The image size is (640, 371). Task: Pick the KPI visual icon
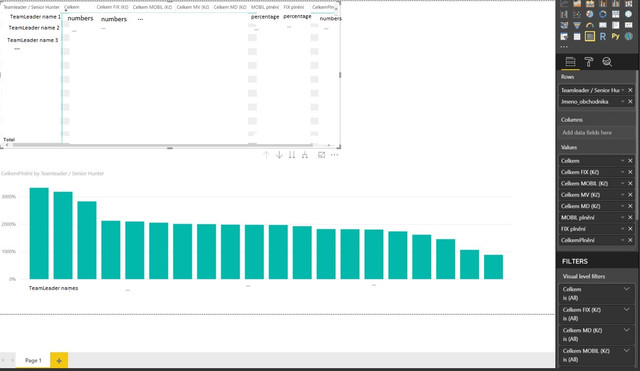(x=629, y=25)
